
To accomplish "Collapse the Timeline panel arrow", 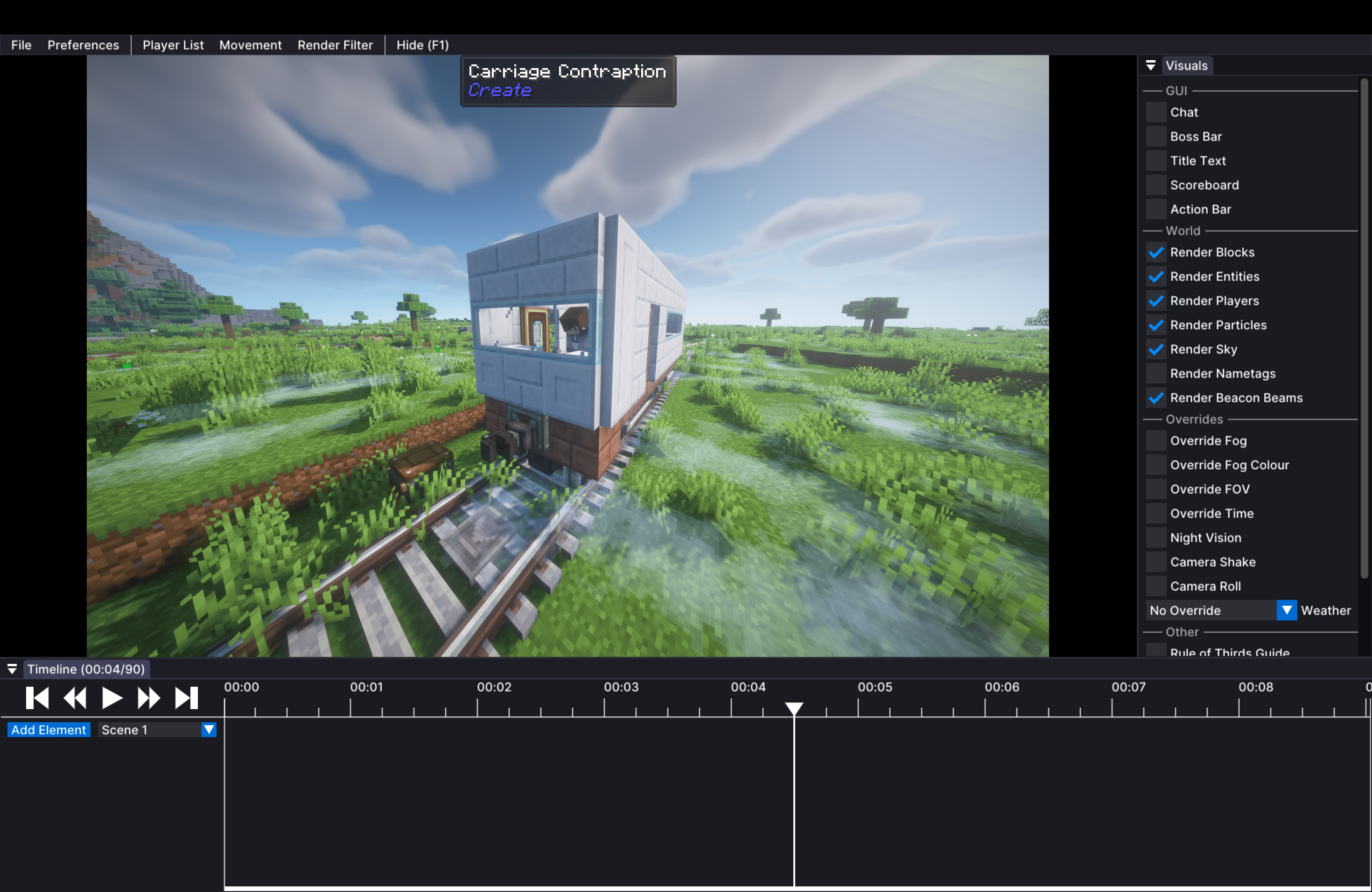I will (12, 669).
